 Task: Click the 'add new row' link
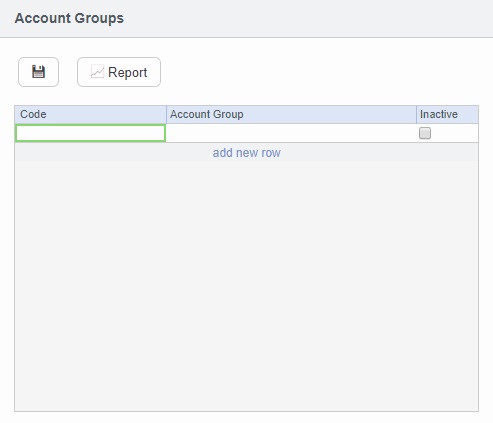(x=246, y=153)
